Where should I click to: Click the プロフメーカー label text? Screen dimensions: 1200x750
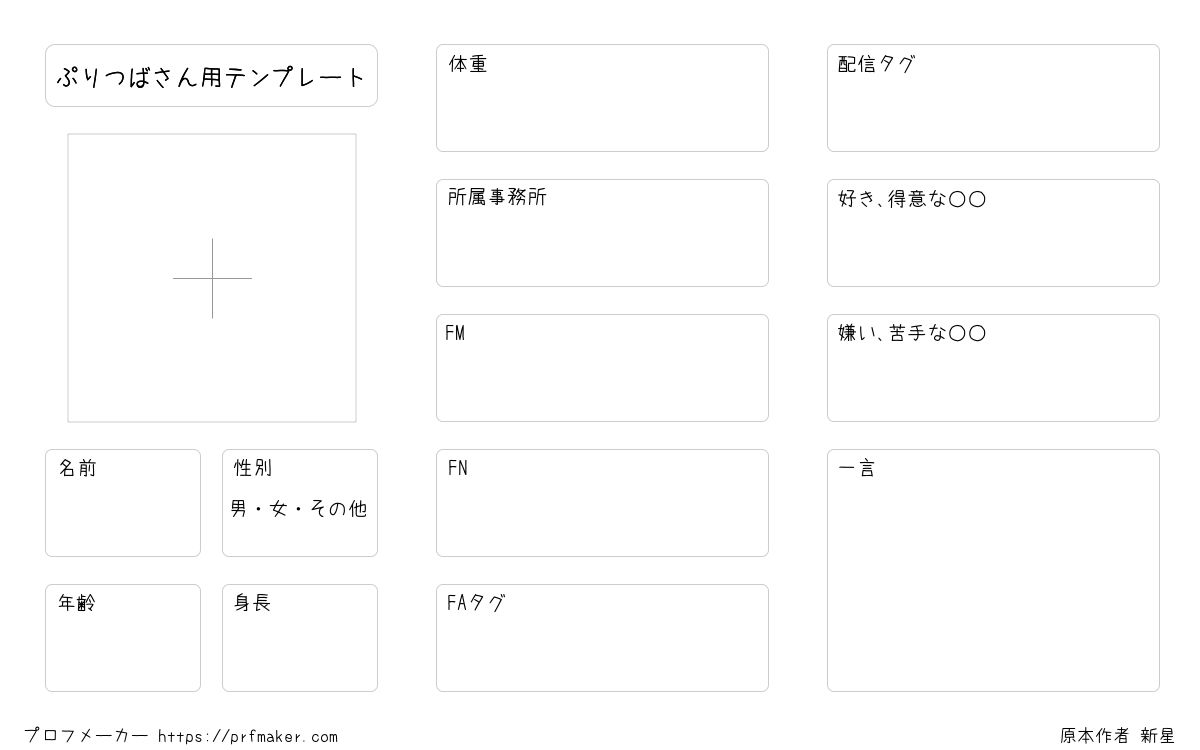(x=86, y=736)
